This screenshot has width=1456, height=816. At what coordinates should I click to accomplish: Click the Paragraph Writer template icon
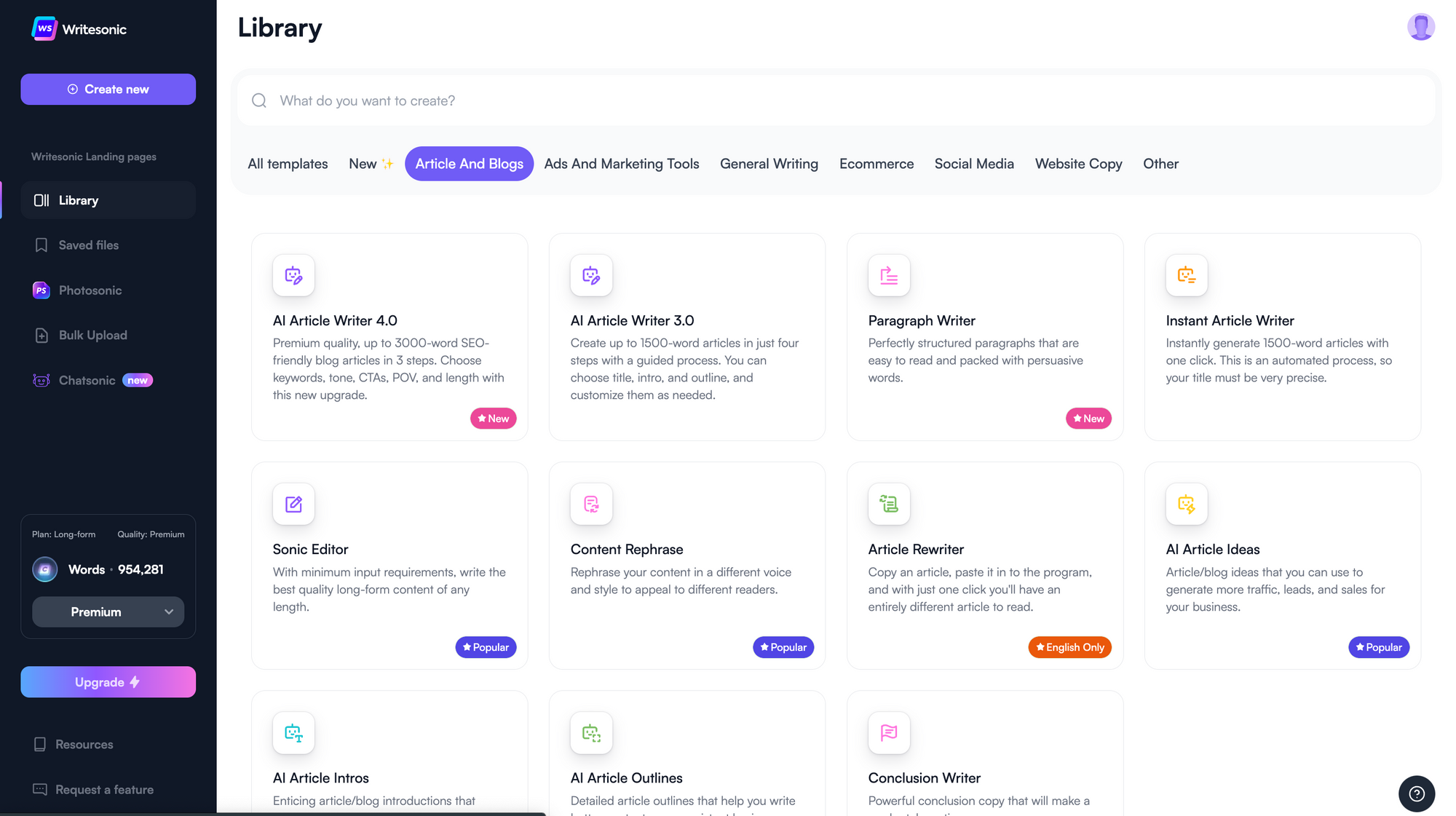point(889,275)
